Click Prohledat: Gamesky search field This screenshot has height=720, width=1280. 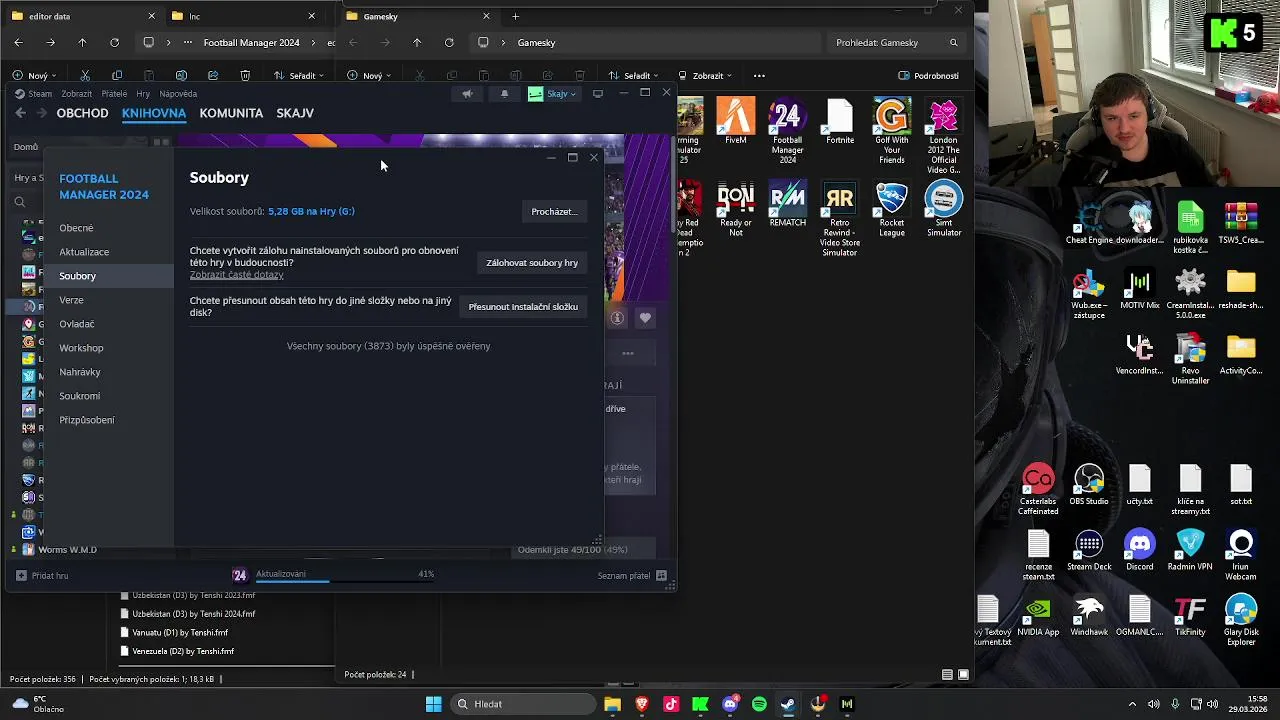point(897,43)
